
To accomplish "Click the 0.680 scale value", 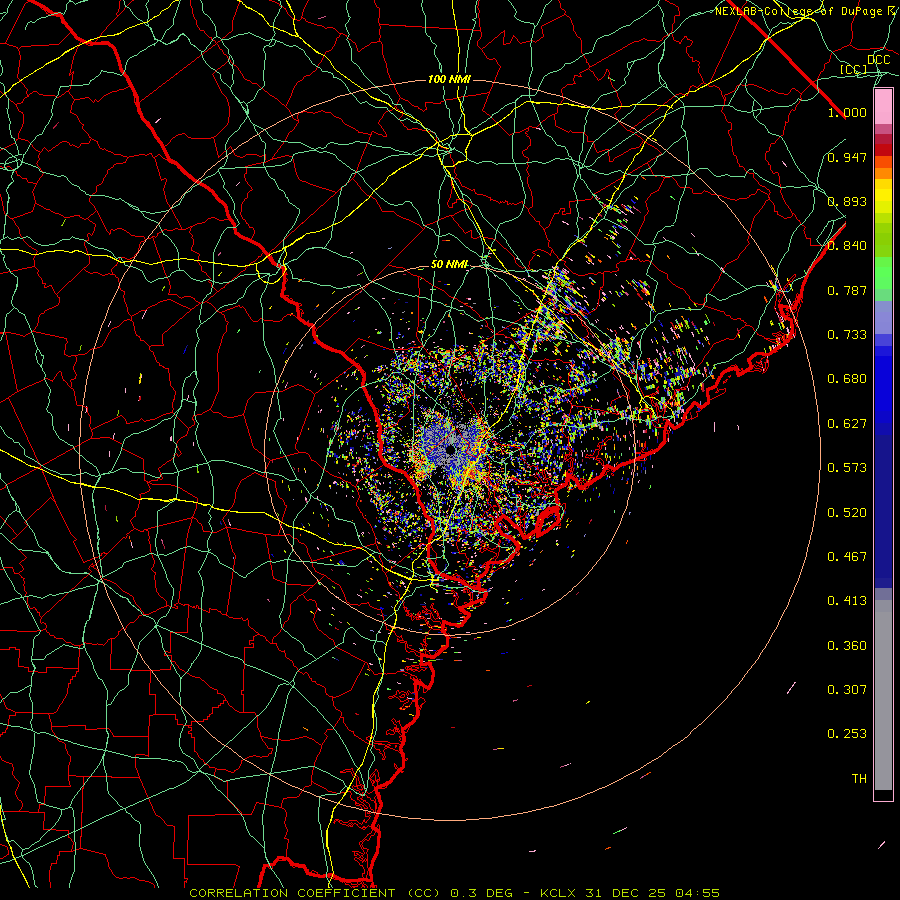I will click(x=847, y=379).
